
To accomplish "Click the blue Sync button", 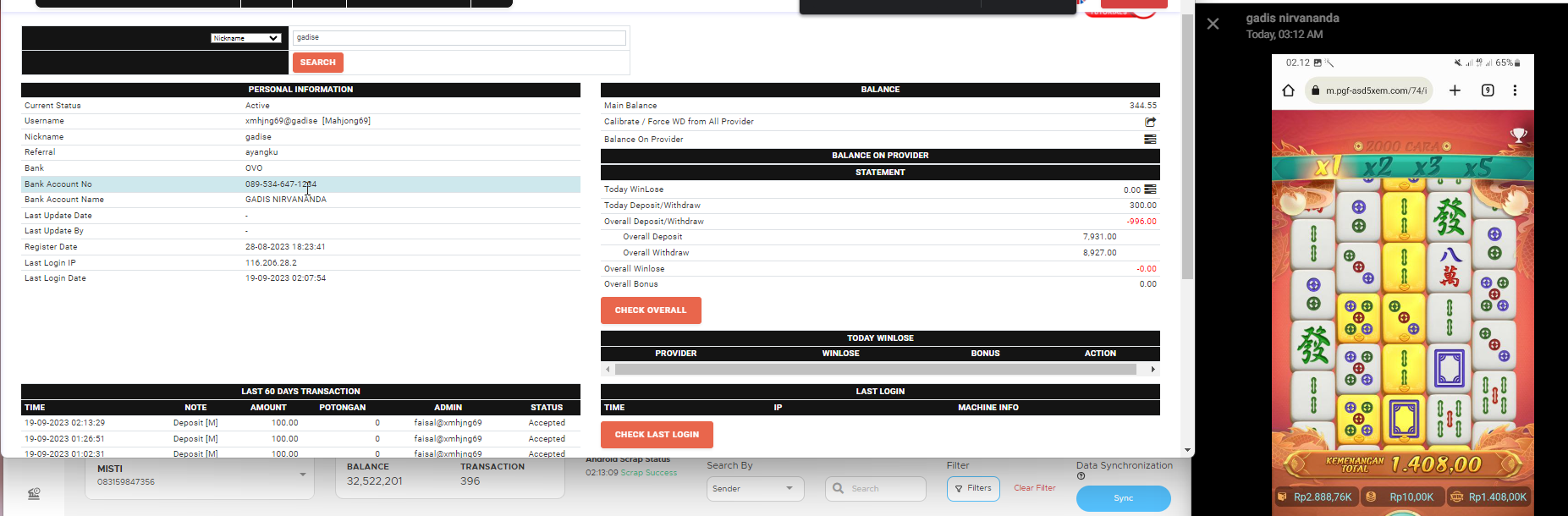I will tap(1123, 498).
